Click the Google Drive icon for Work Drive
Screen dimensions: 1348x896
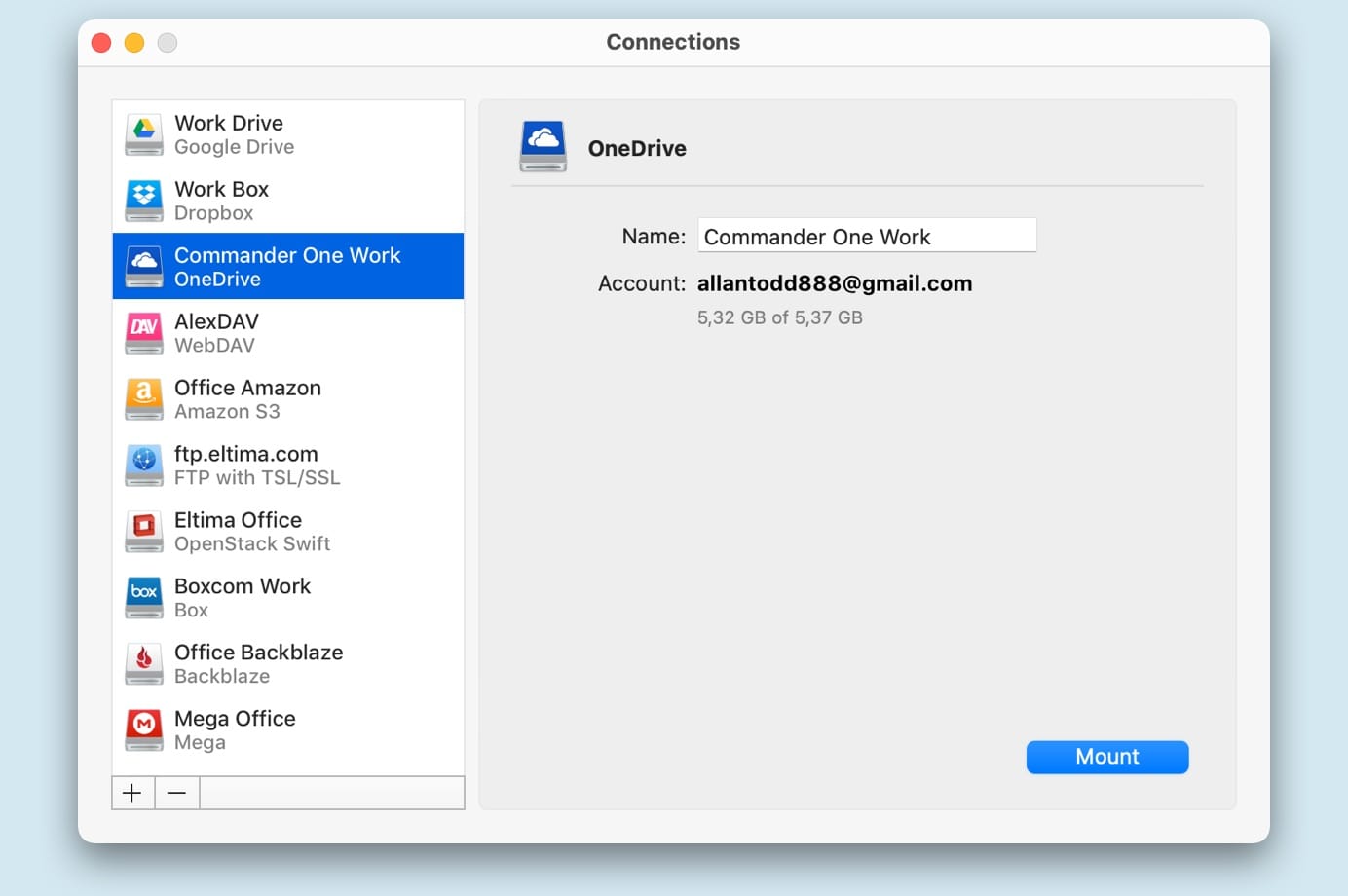tap(144, 134)
